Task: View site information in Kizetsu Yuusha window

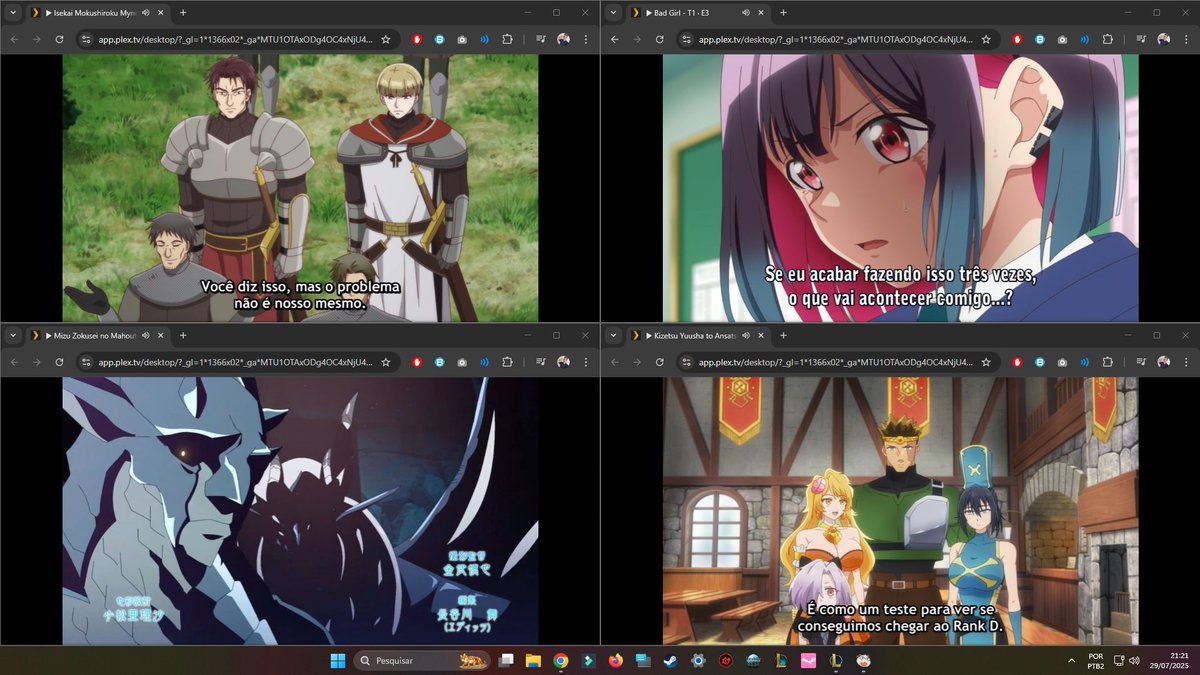Action: pos(687,362)
